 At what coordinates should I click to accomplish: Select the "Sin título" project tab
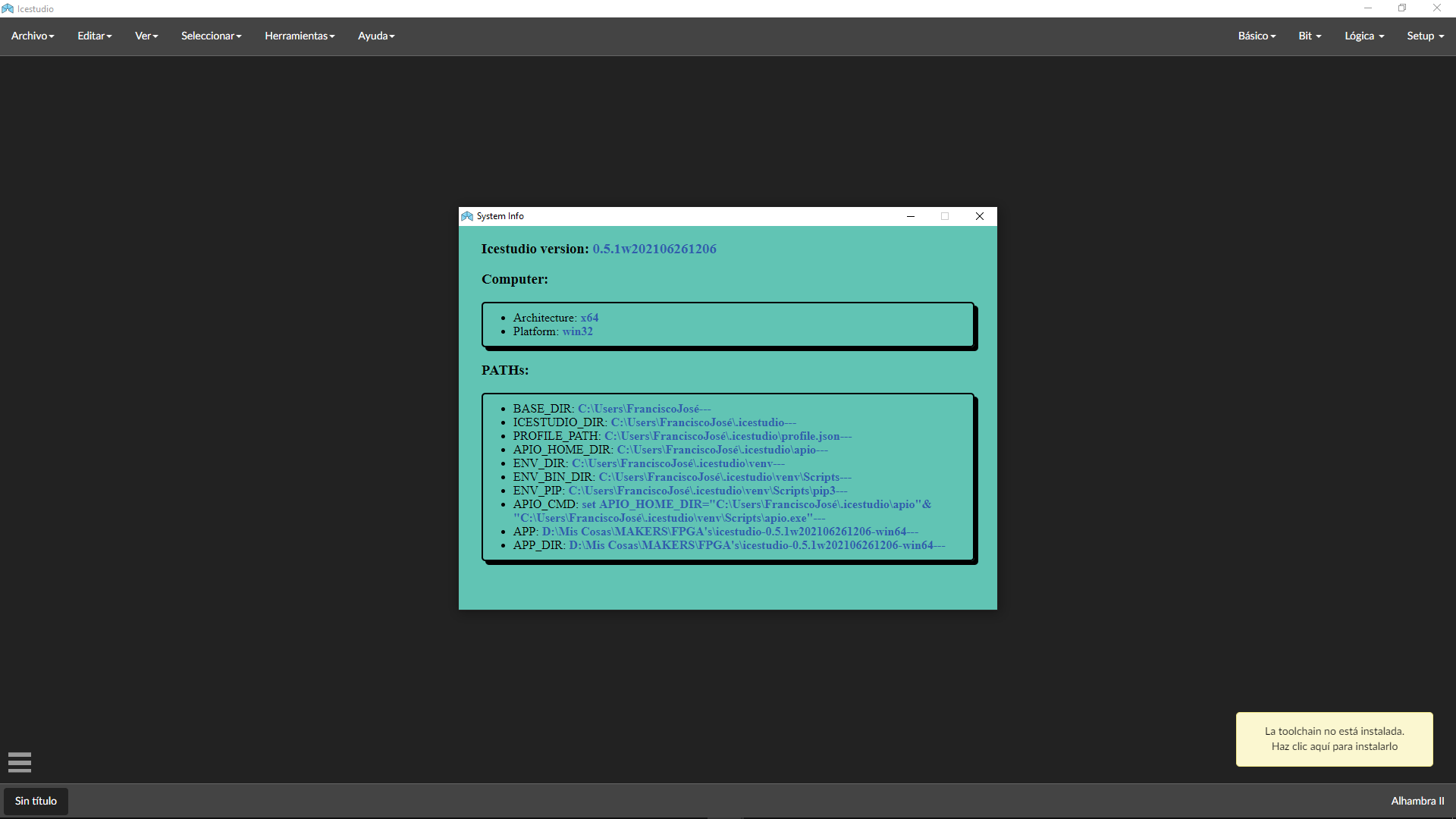(x=35, y=801)
